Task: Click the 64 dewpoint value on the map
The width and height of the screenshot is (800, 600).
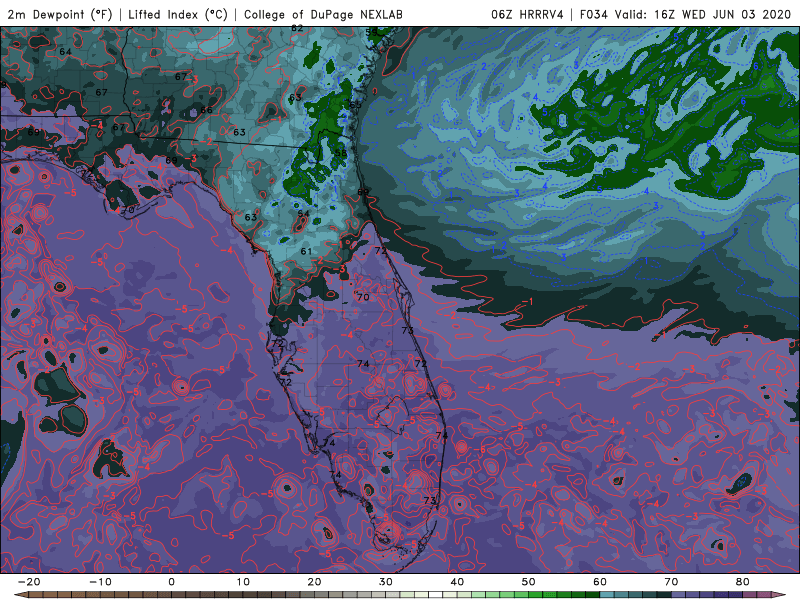Action: pyautogui.click(x=65, y=52)
